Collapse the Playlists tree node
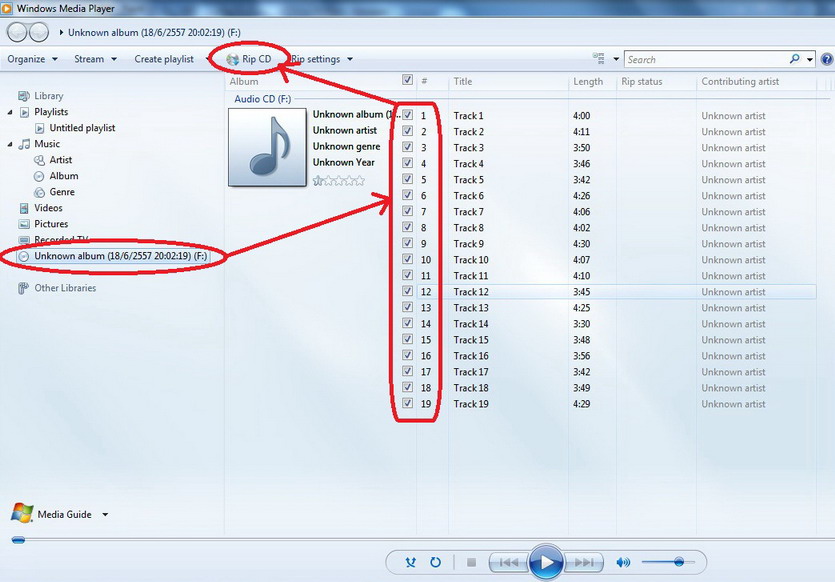Screen dimensions: 835x582 click(10, 112)
